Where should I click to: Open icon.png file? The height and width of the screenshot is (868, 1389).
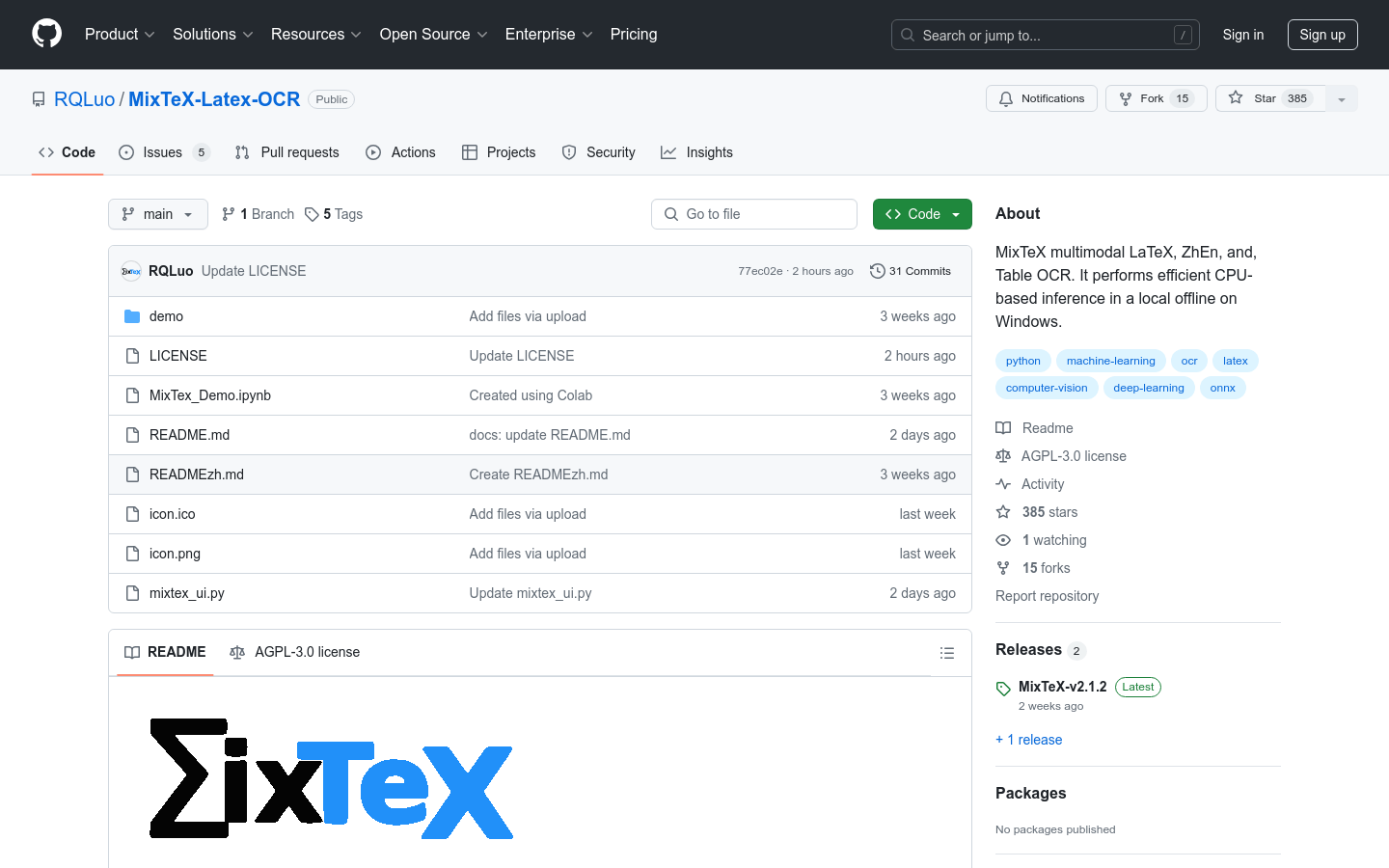tap(175, 554)
